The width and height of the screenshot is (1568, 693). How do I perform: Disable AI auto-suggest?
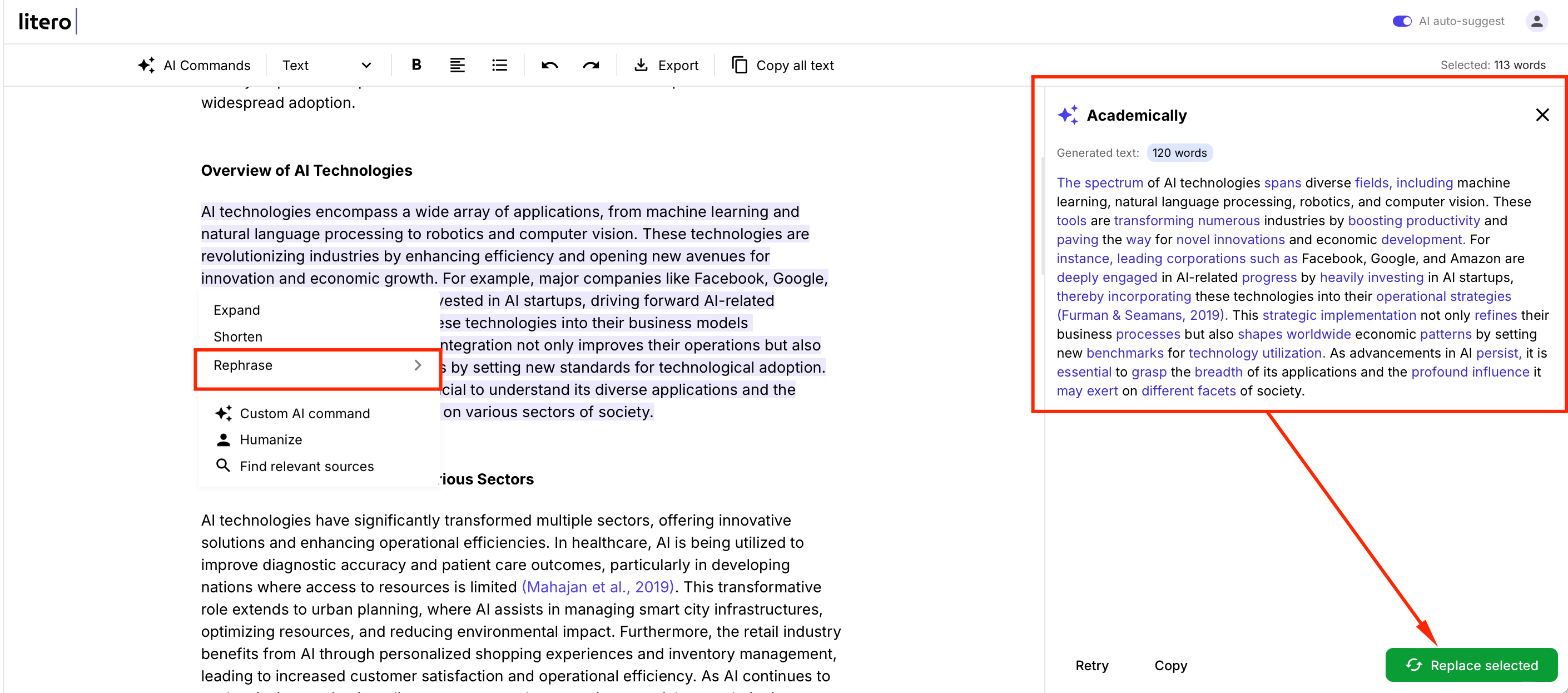point(1401,21)
